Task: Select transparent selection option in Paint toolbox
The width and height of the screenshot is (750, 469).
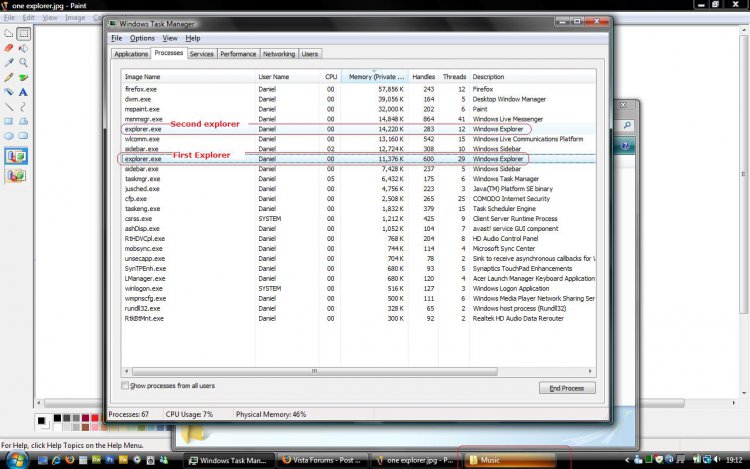Action: (16, 175)
